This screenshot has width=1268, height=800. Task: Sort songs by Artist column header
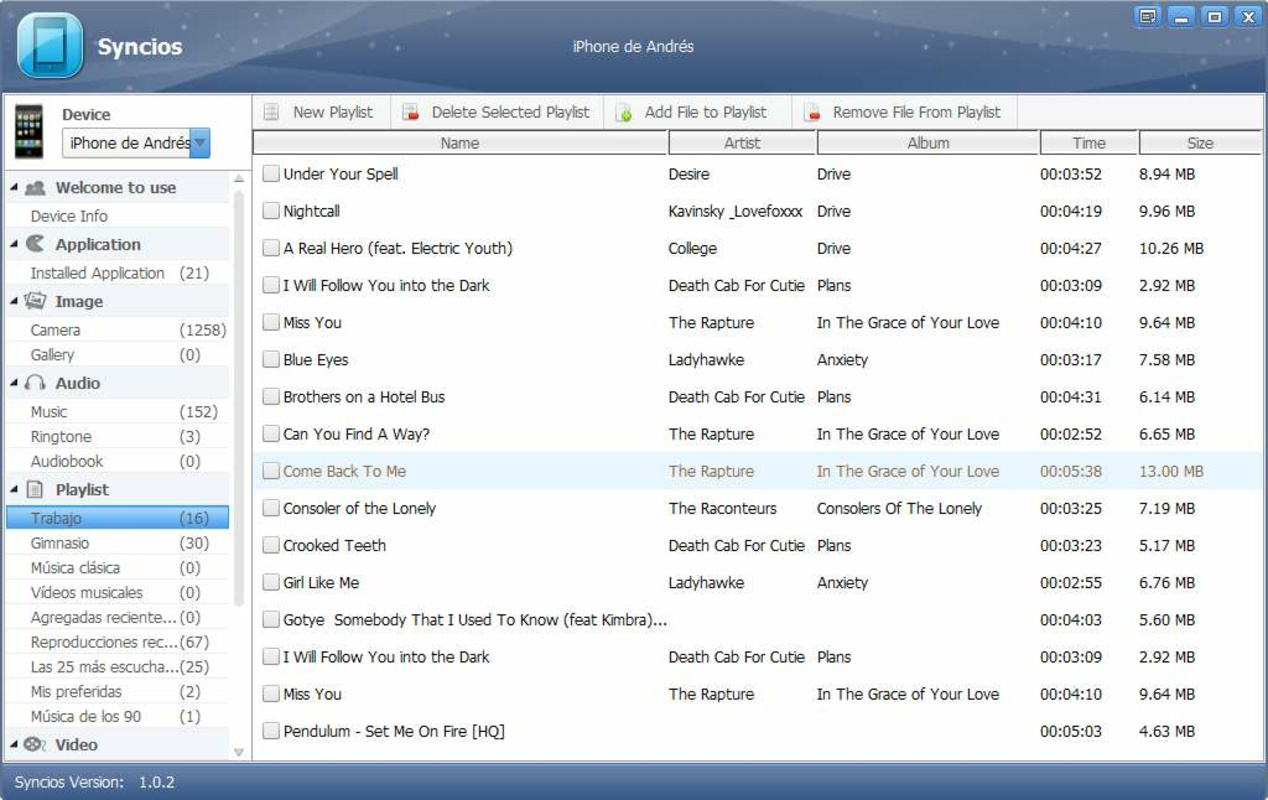[742, 143]
